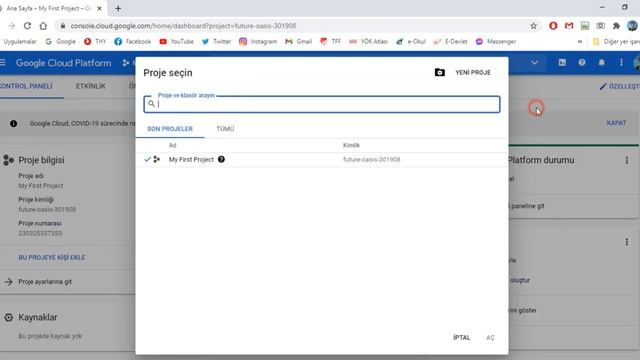Click the info icon in COVID-19 banner
This screenshot has width=640, height=360.
13,123
